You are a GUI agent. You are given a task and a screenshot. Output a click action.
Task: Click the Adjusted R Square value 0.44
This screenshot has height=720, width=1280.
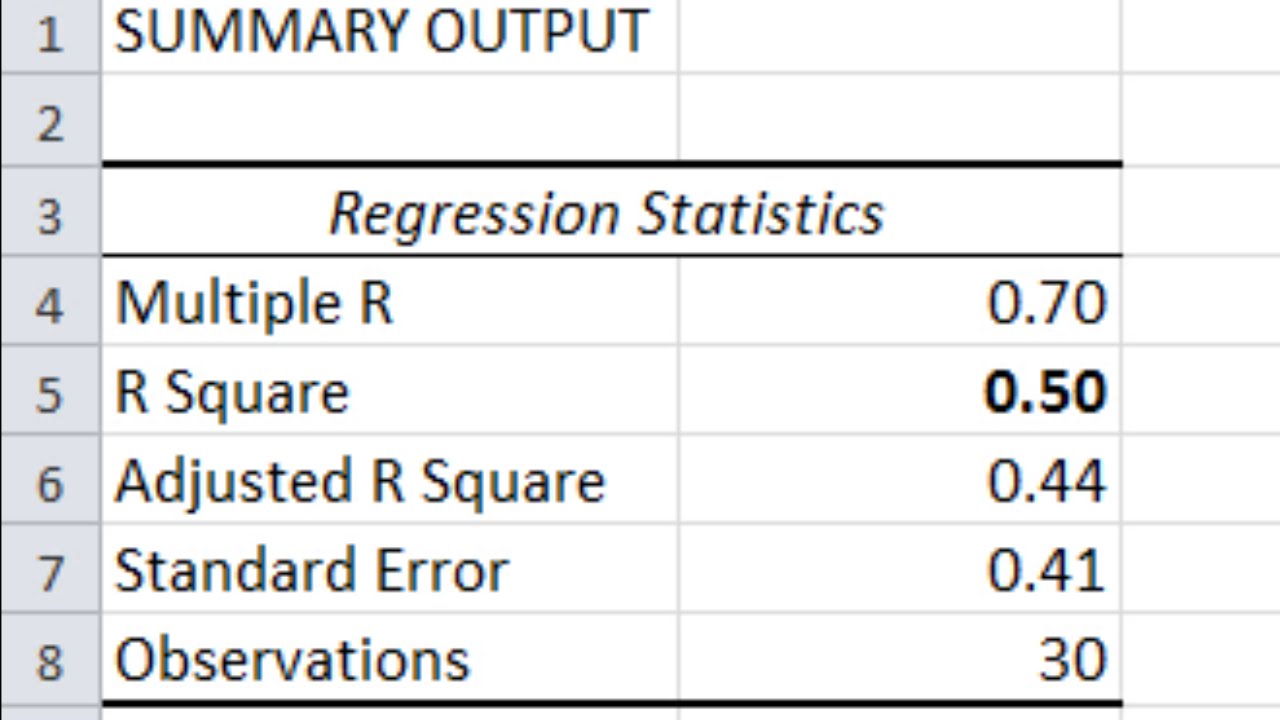(x=1046, y=481)
